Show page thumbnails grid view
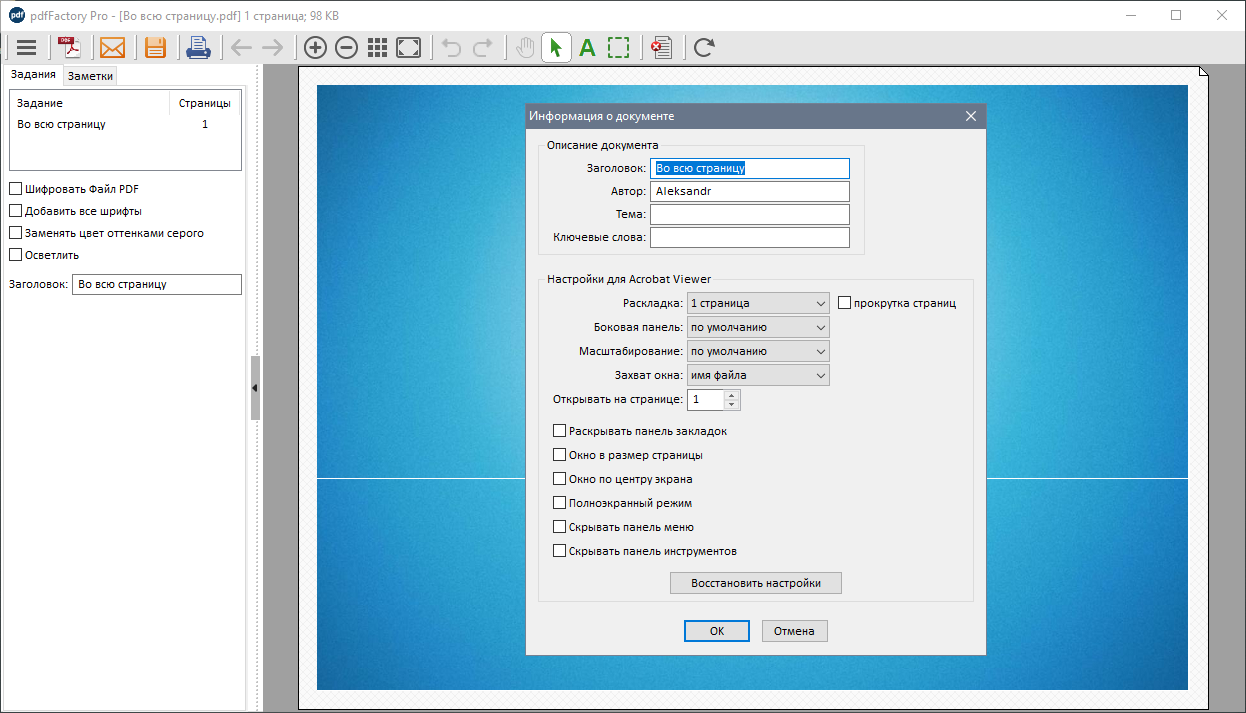The width and height of the screenshot is (1246, 713). coord(377,47)
